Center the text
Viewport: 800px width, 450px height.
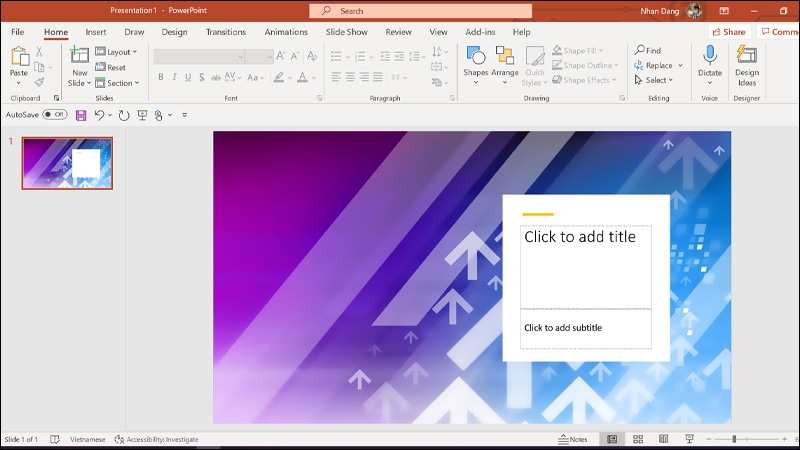click(350, 77)
